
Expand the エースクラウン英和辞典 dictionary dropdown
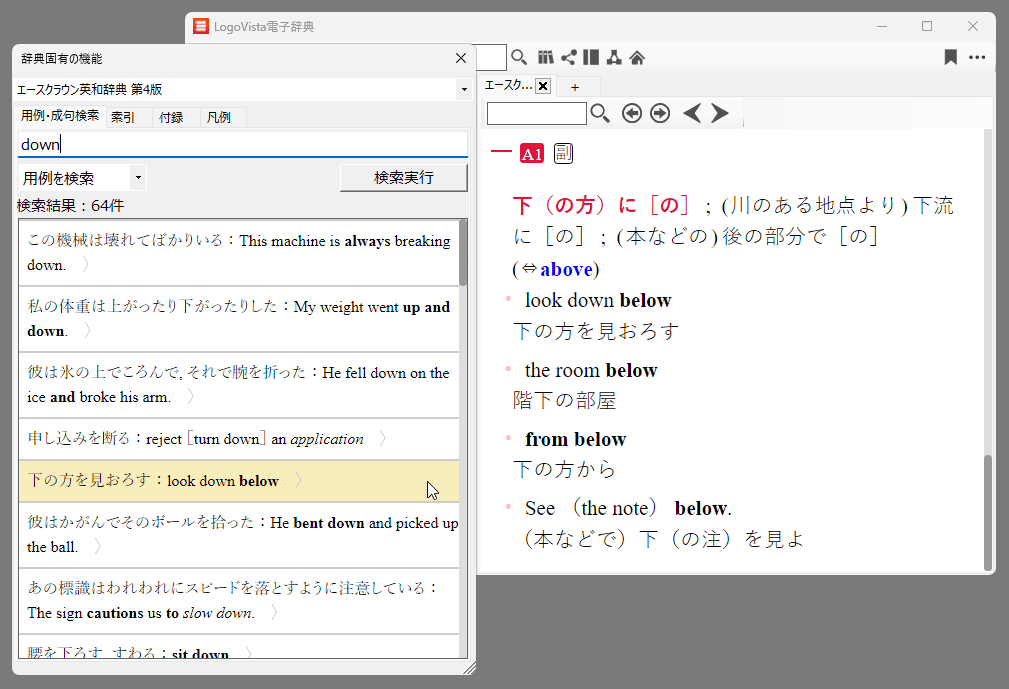(463, 90)
